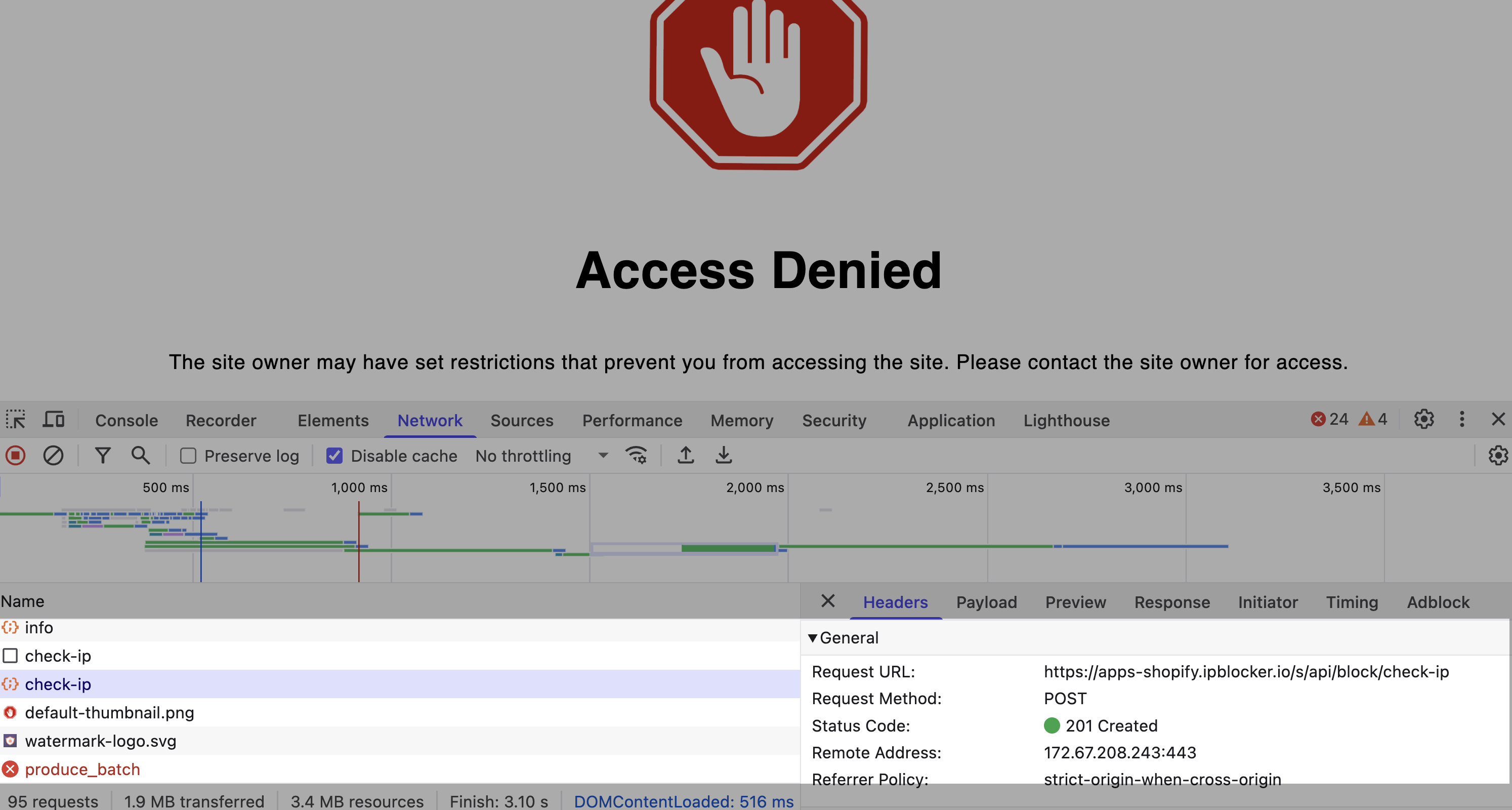Select the highlighted check-ip request
The height and width of the screenshot is (810, 1512).
400,684
